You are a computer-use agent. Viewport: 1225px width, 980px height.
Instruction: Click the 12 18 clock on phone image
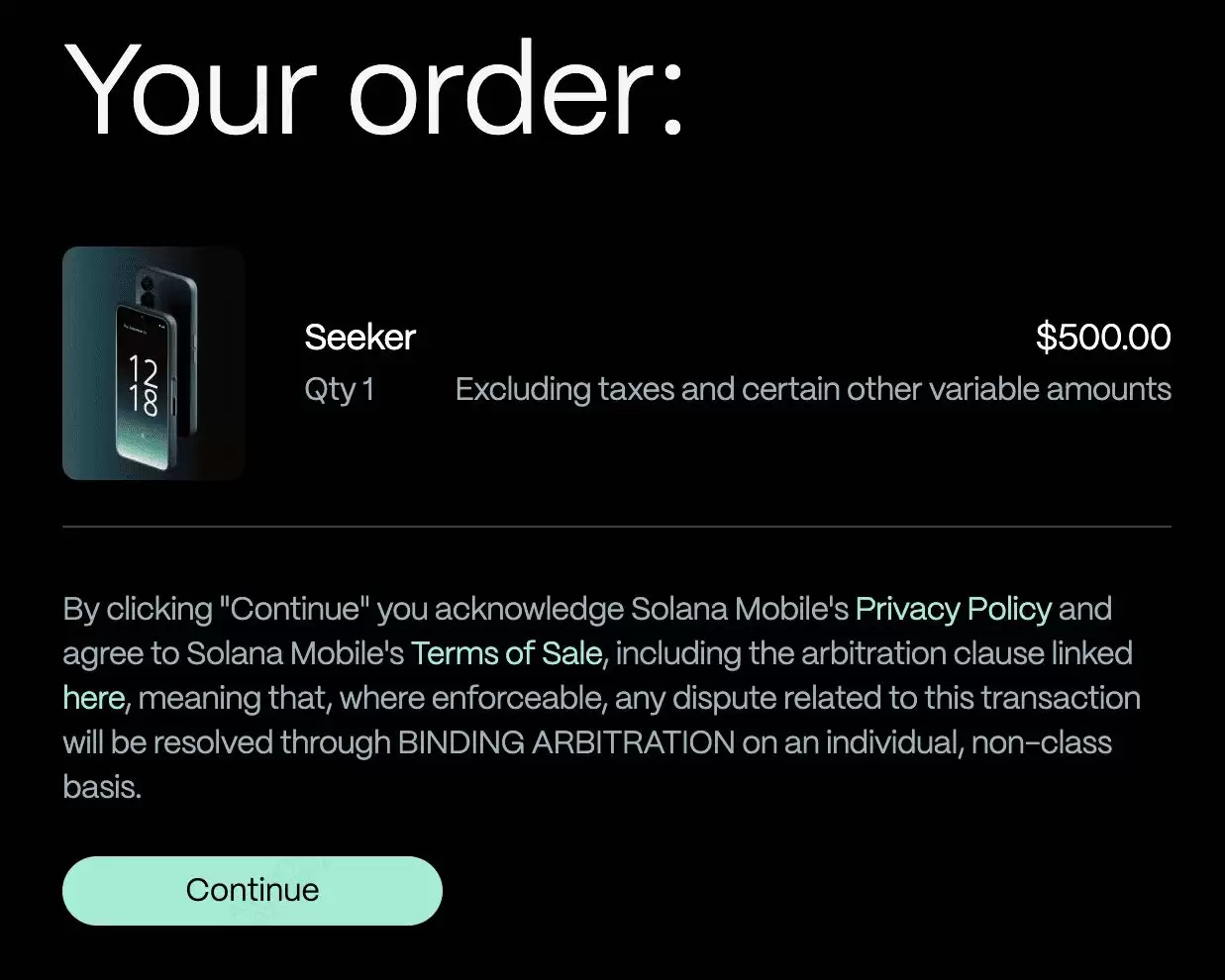coord(143,386)
